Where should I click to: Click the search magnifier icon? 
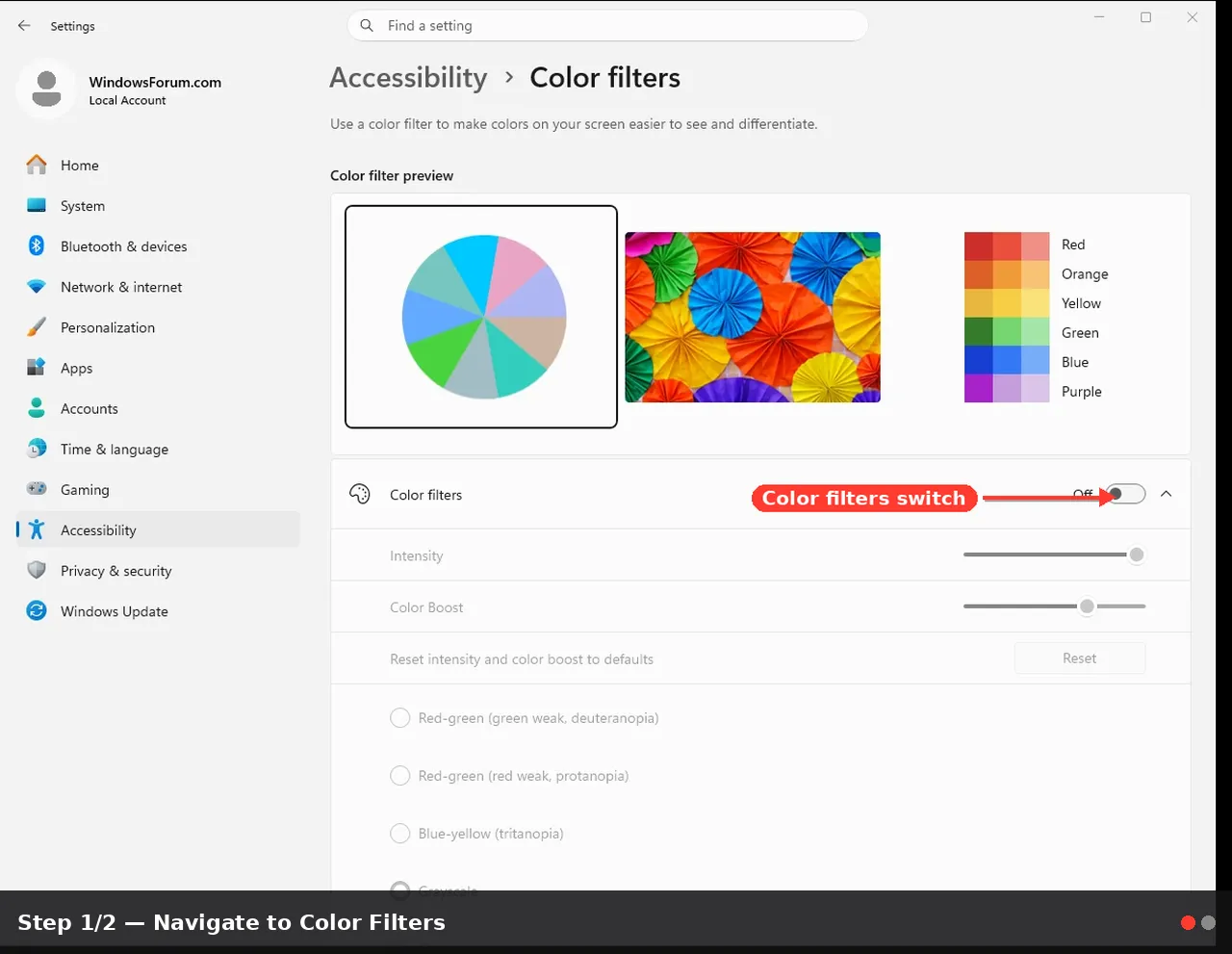367,26
